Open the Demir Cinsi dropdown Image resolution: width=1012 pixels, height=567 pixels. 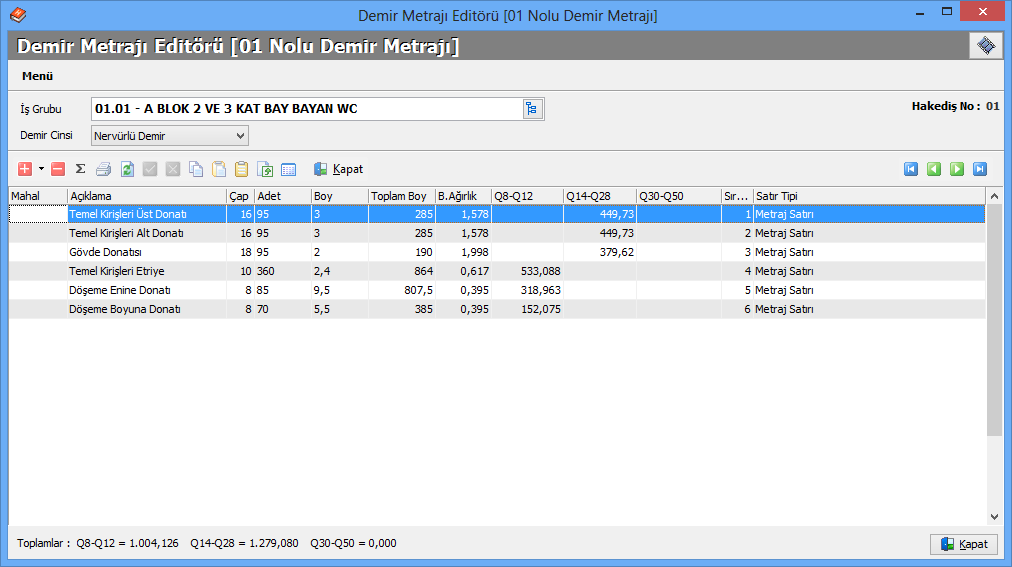tap(240, 136)
